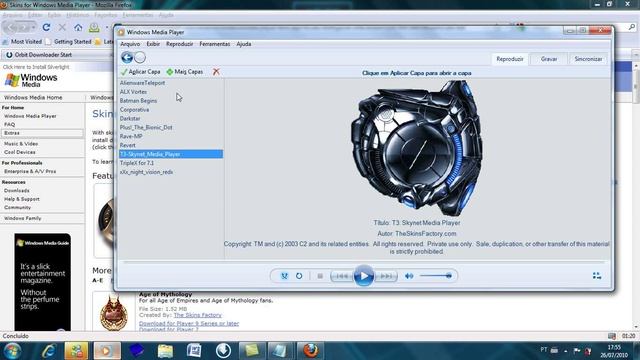640x360 pixels.
Task: Switch to the Gravar tab
Action: (x=549, y=59)
